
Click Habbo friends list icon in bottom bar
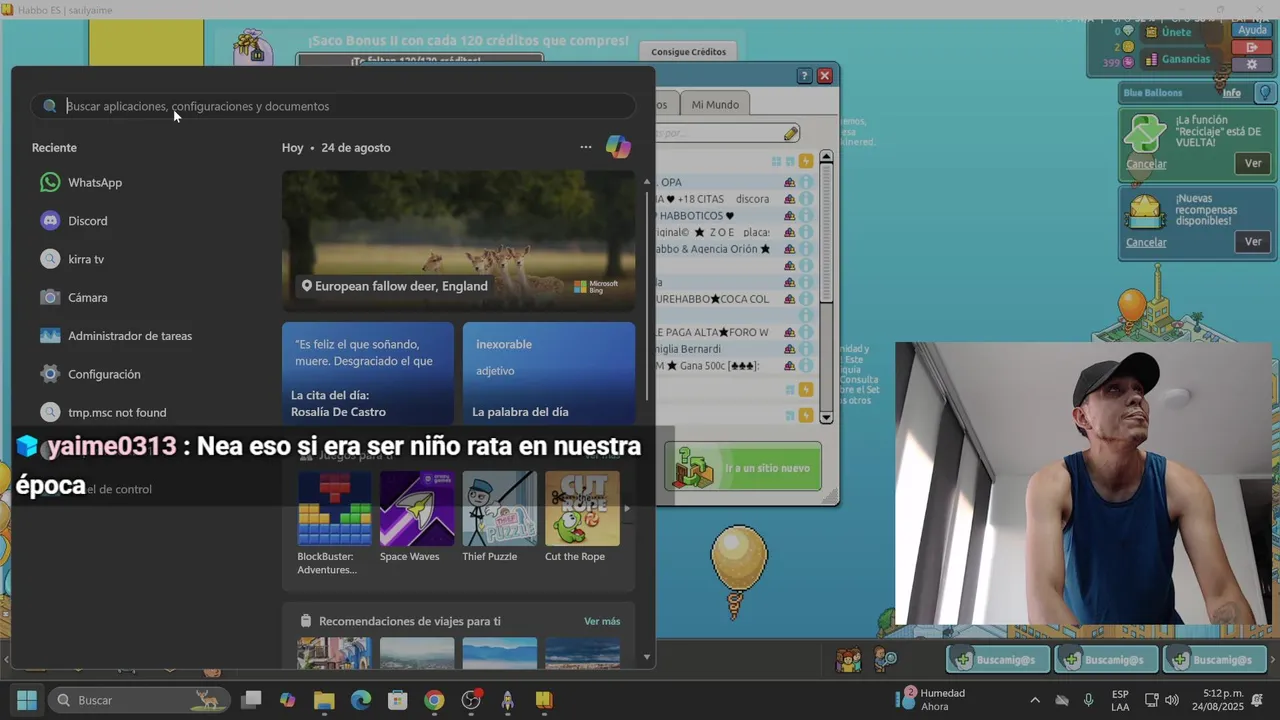pyautogui.click(x=849, y=660)
